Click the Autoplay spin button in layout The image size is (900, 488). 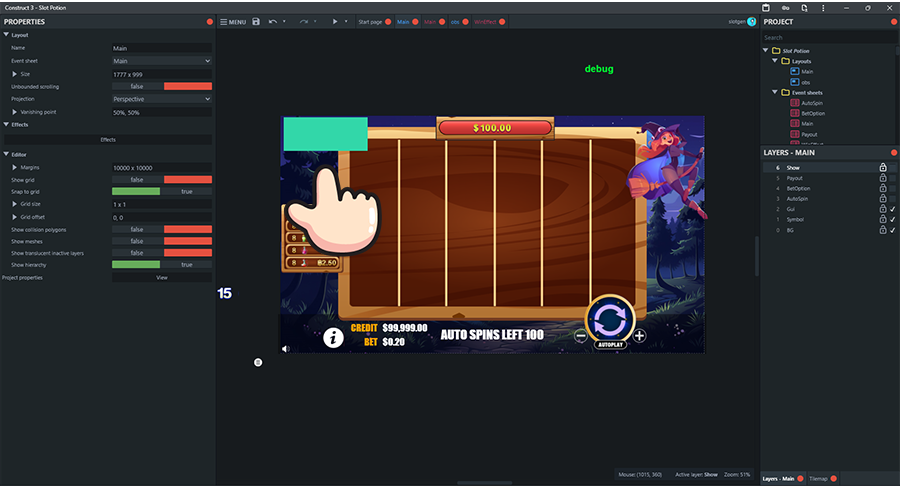click(610, 322)
